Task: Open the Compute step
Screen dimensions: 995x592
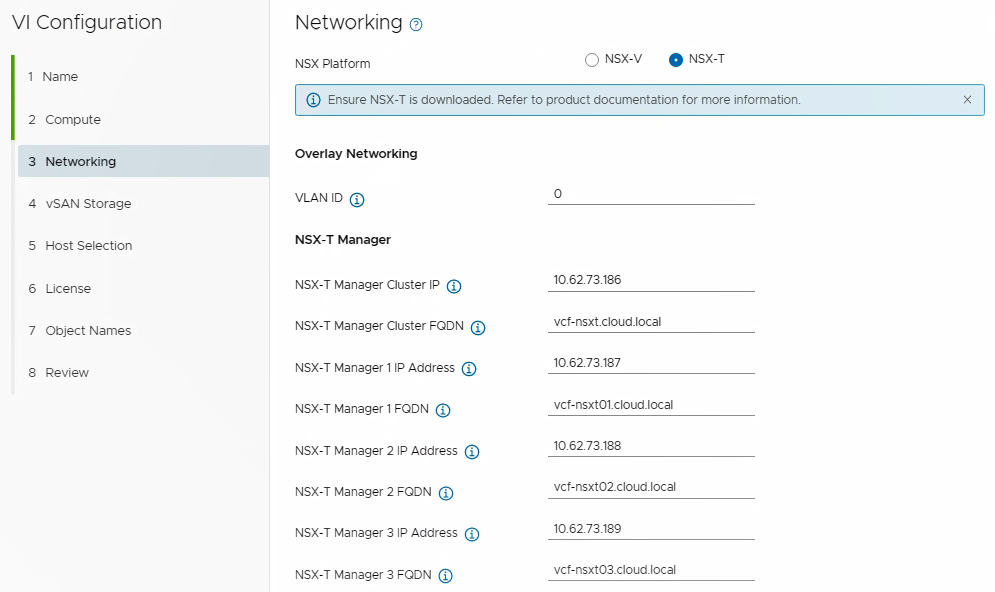Action: [72, 120]
